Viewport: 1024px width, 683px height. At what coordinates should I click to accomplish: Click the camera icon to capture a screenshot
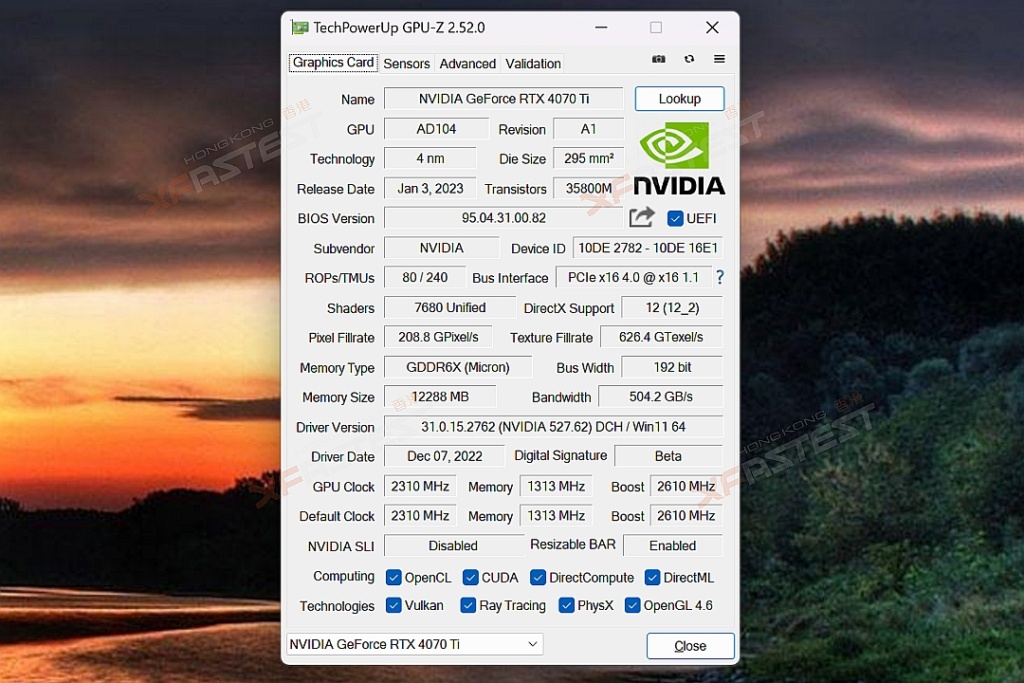pos(658,59)
